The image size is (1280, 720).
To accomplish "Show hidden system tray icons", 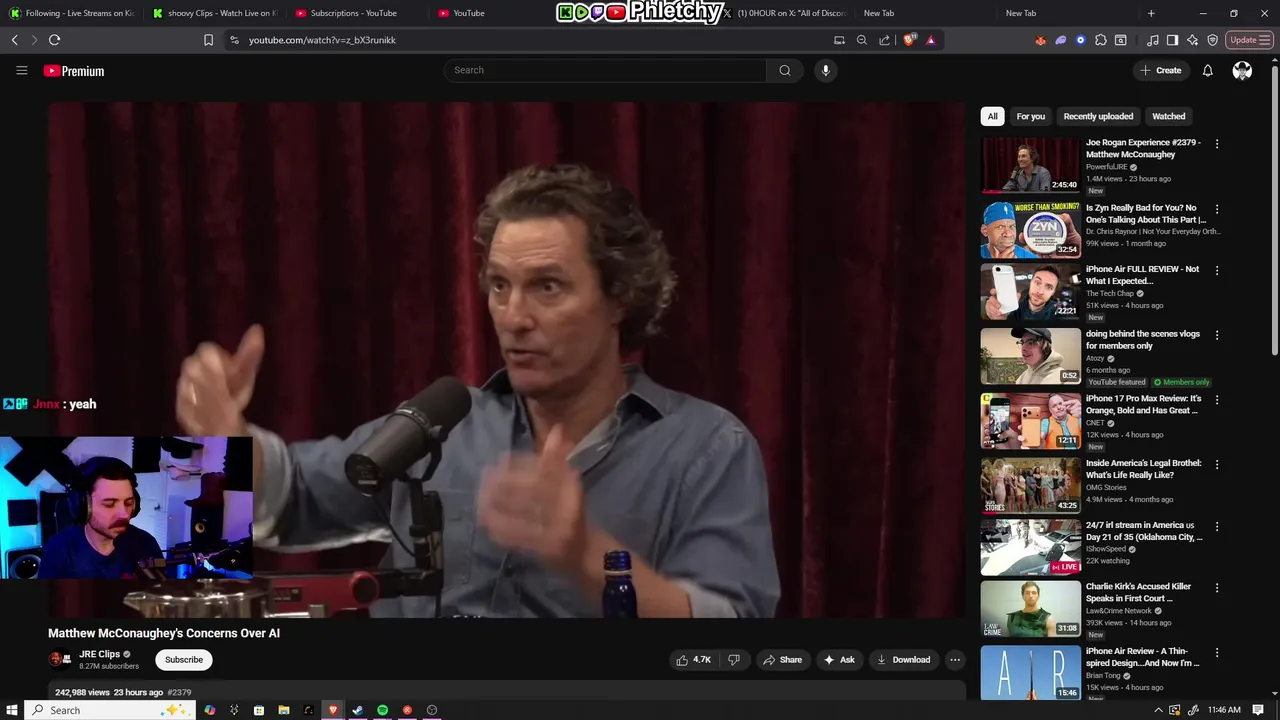I will (1158, 710).
